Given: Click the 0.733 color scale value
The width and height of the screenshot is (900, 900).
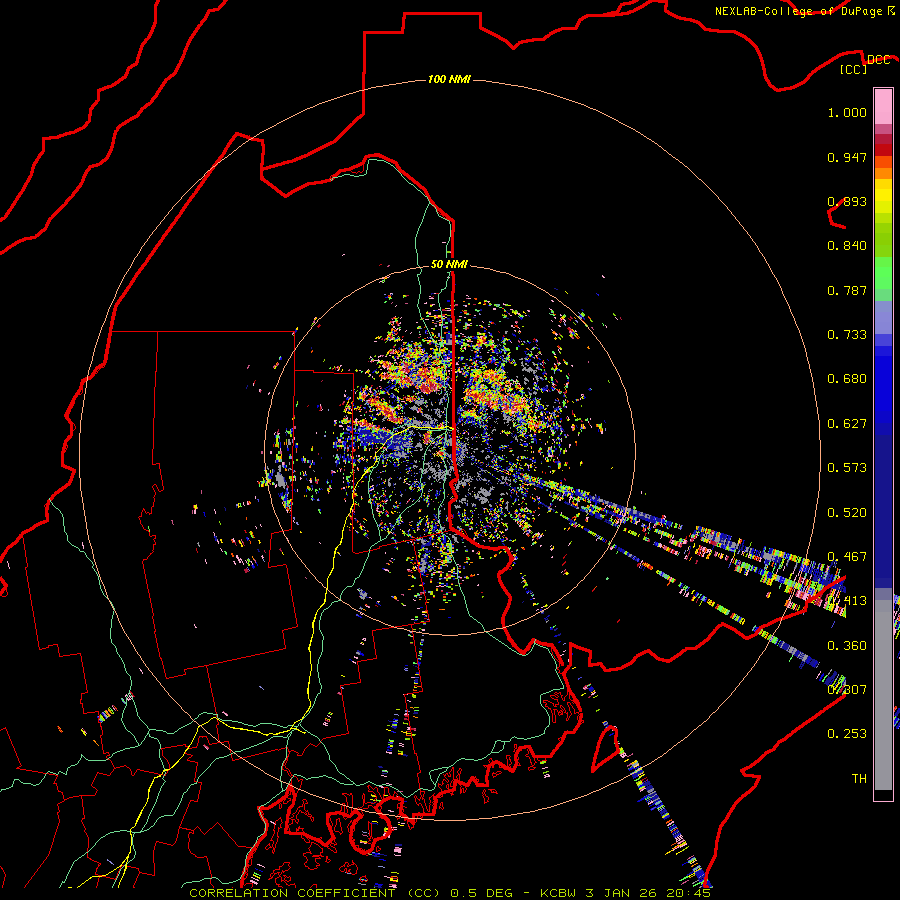Looking at the screenshot, I should (x=847, y=335).
